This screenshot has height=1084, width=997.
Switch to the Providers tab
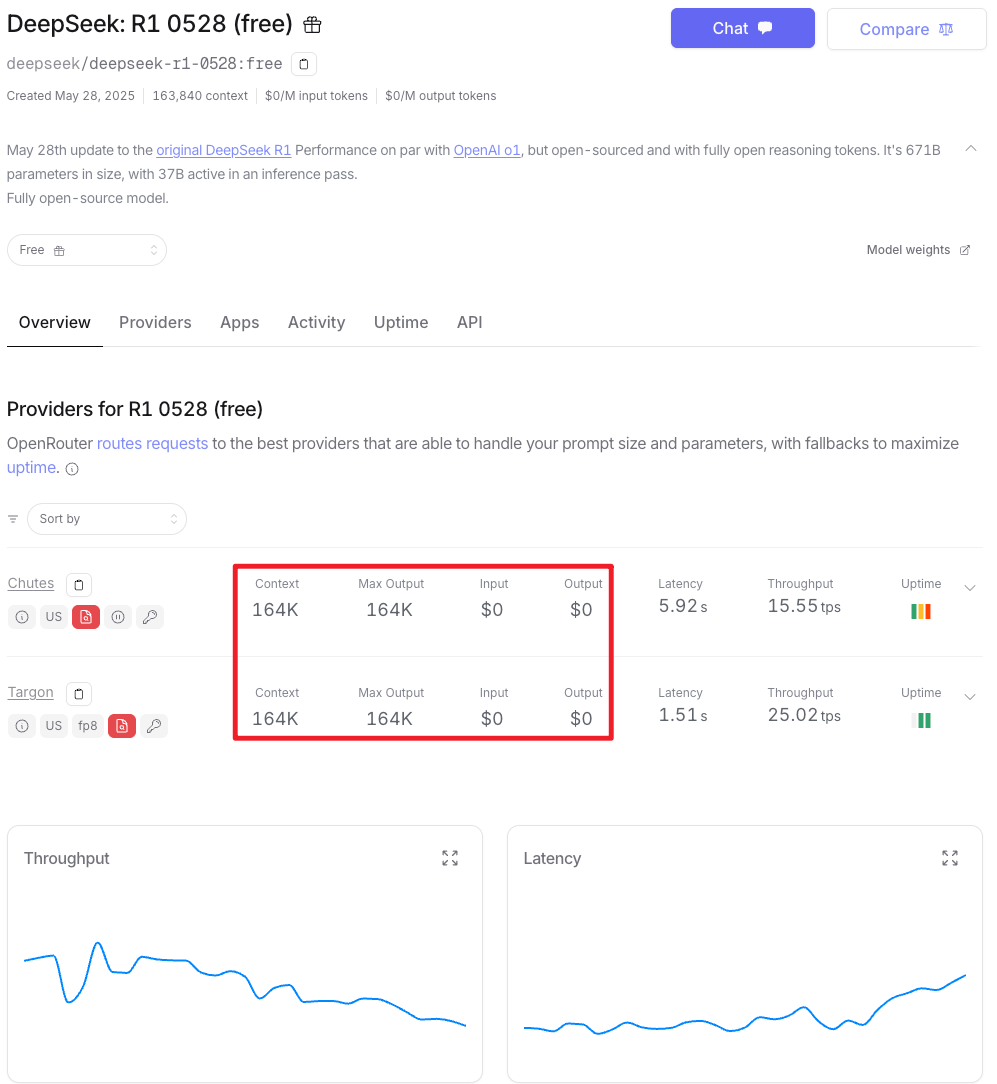[155, 323]
